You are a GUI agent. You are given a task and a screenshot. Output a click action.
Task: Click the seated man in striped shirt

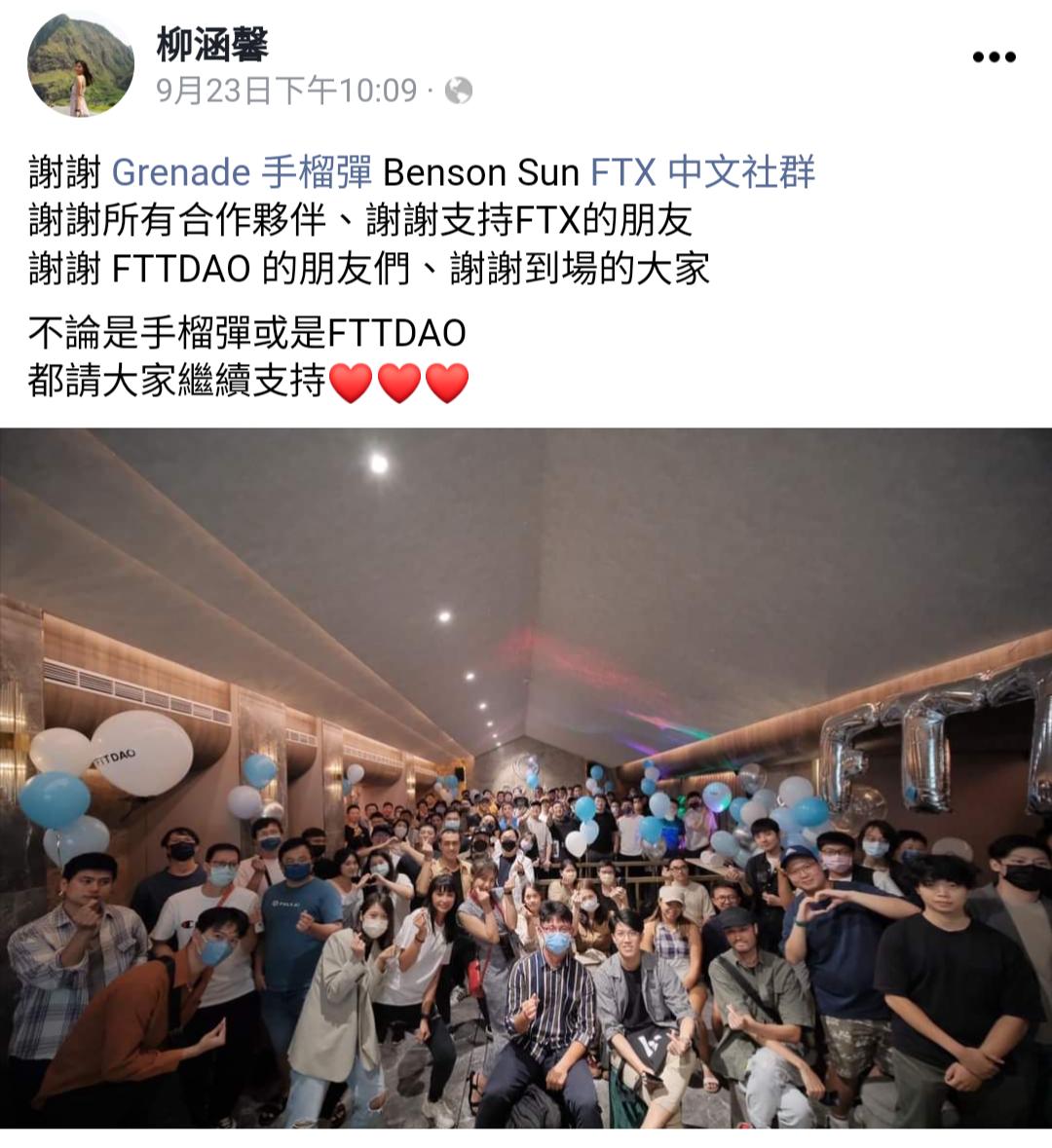click(549, 1018)
